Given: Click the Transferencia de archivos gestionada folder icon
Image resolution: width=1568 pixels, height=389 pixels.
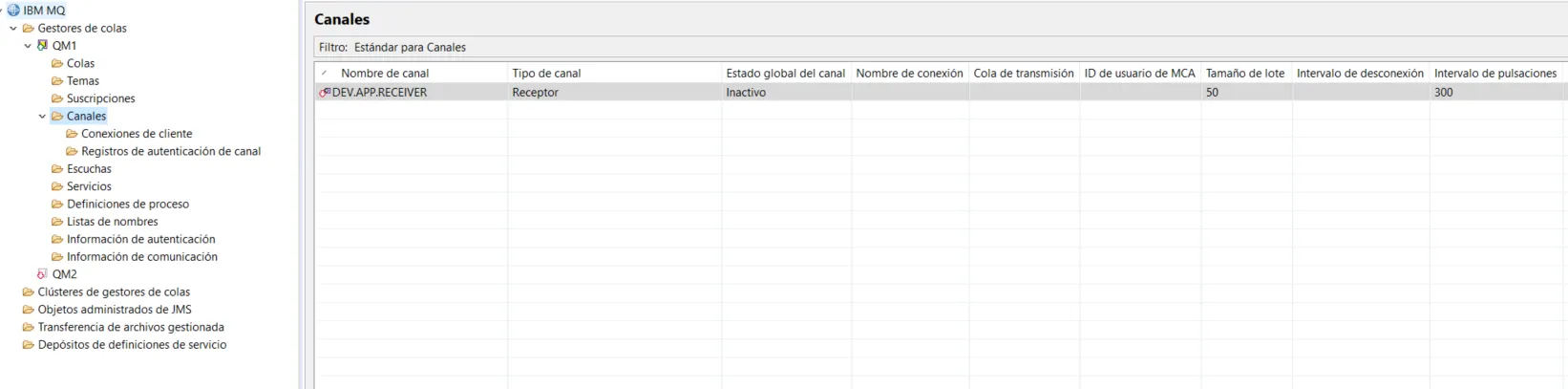Looking at the screenshot, I should [29, 327].
